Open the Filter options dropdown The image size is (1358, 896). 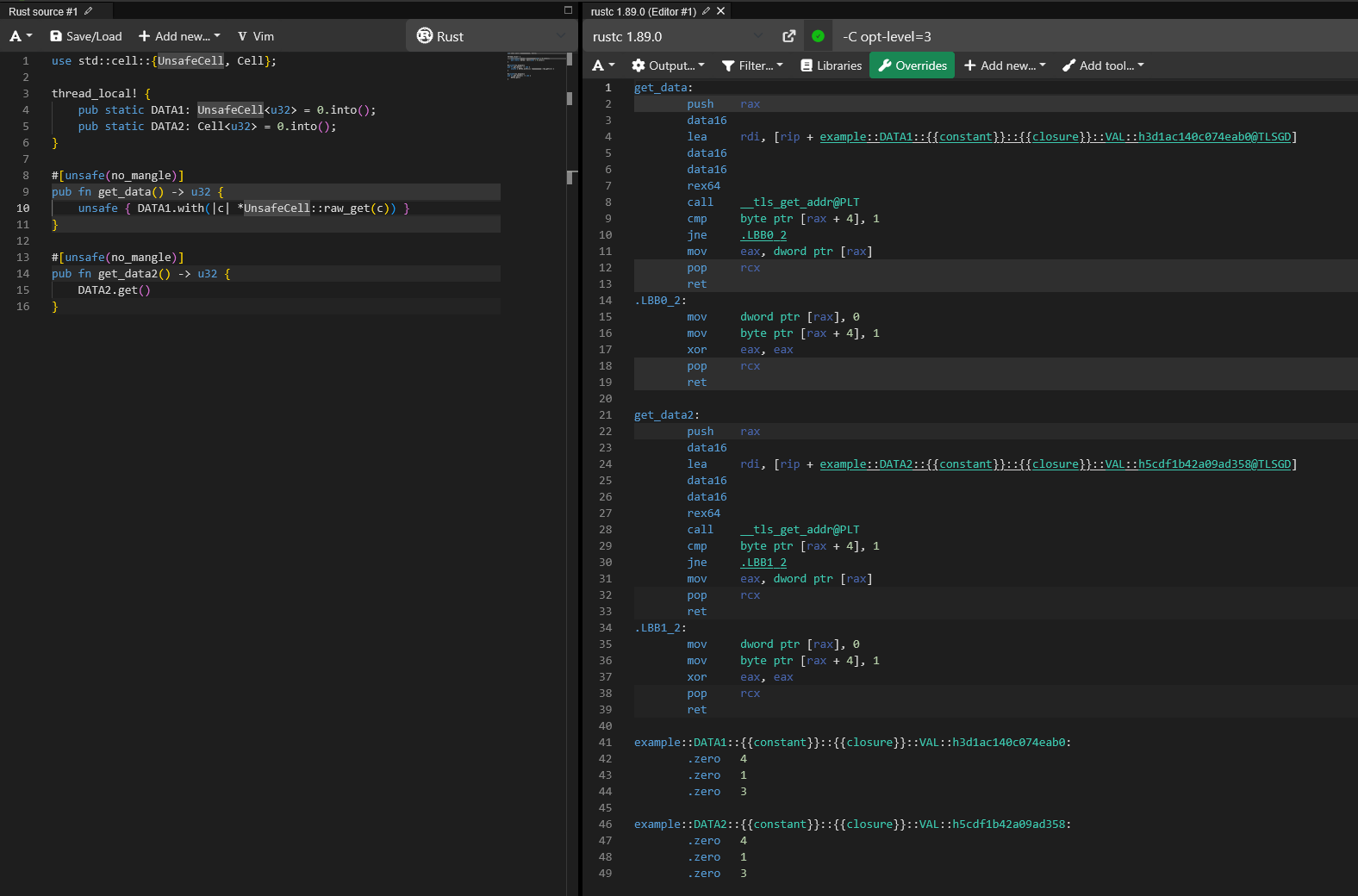[752, 65]
